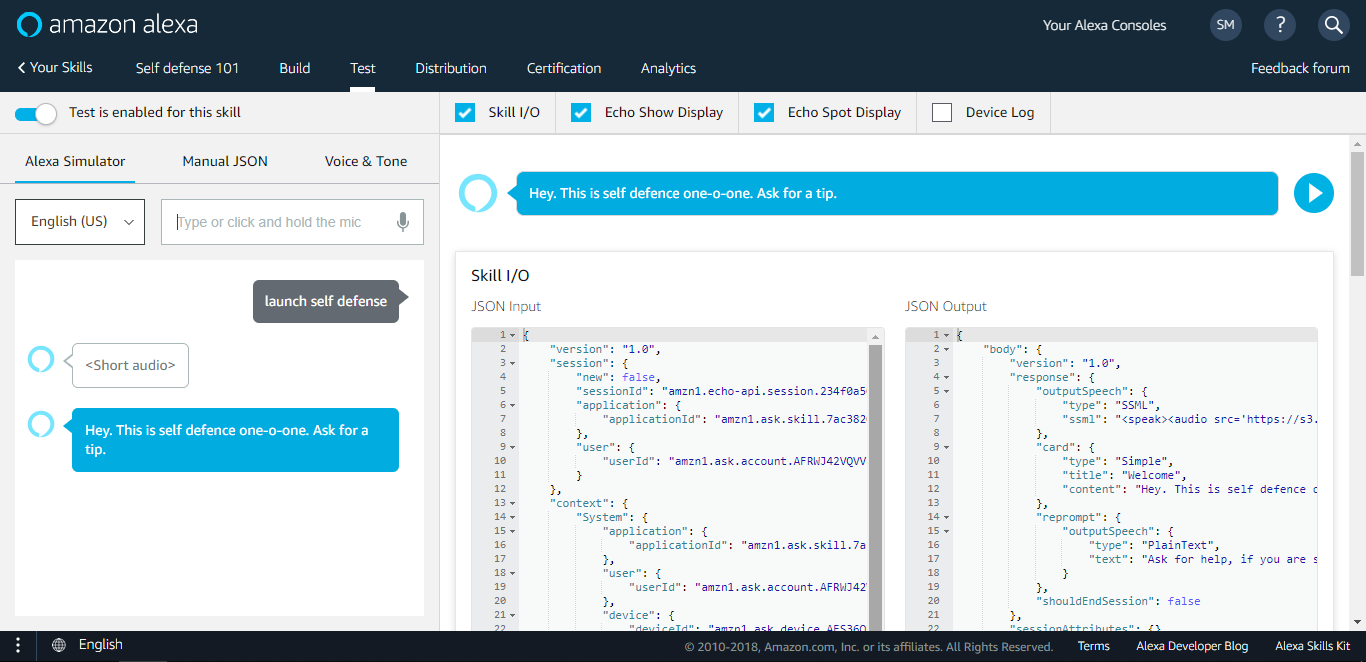Open the Alexa Skills Kit link
1366x662 pixels.
coord(1312,646)
